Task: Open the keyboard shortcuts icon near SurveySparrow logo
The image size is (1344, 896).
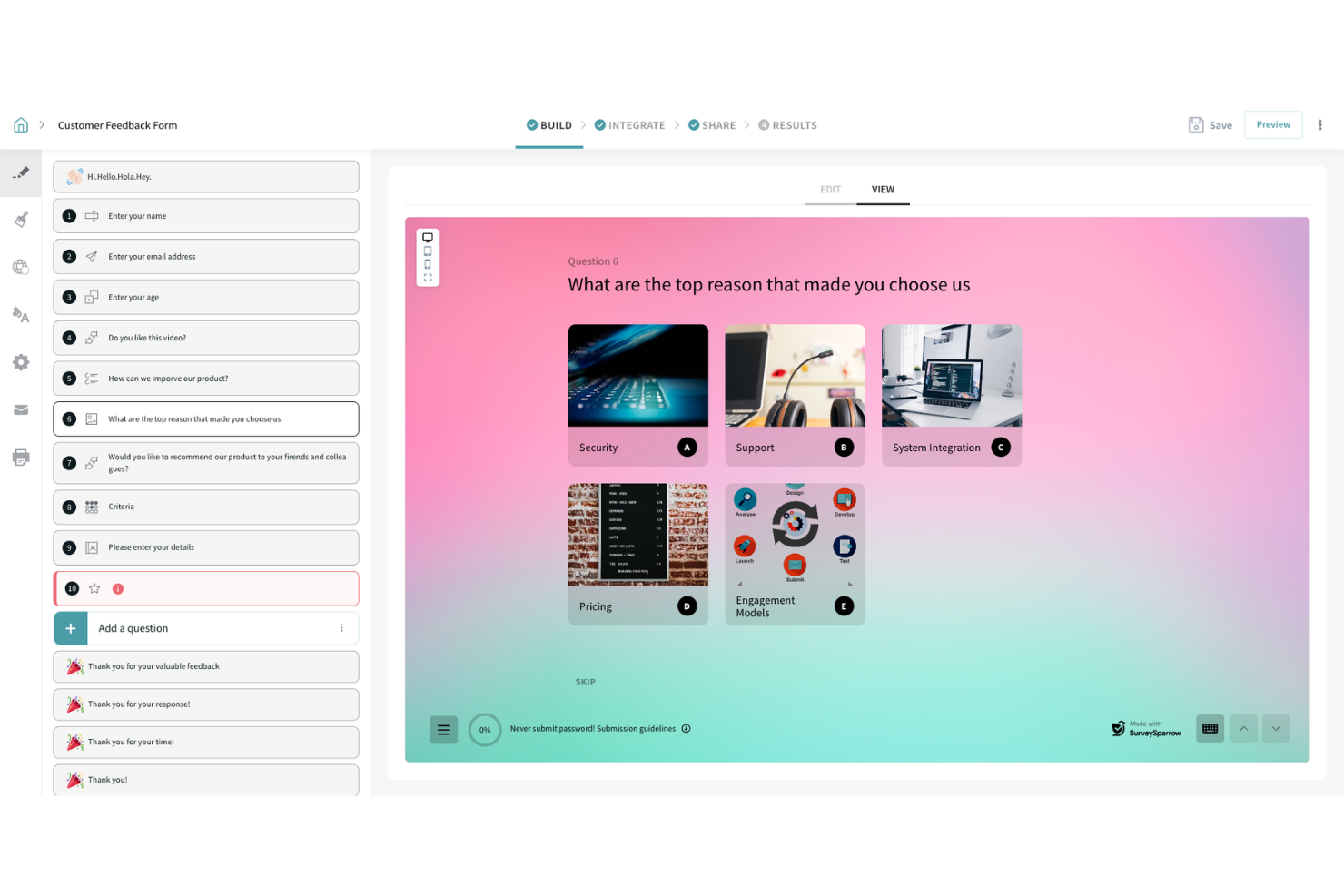Action: click(1210, 728)
